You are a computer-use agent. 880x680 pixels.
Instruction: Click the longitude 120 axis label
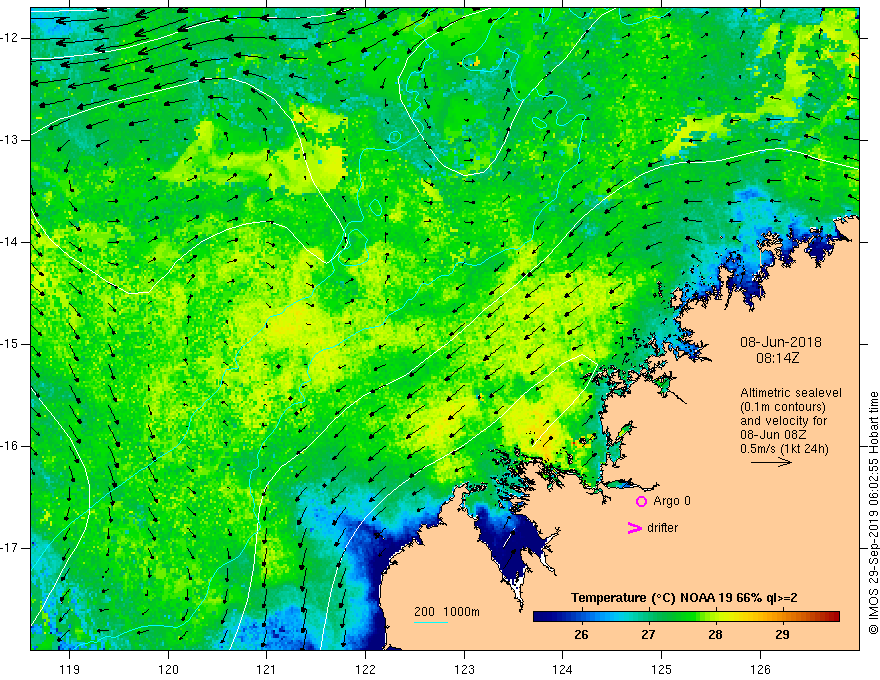coord(168,669)
